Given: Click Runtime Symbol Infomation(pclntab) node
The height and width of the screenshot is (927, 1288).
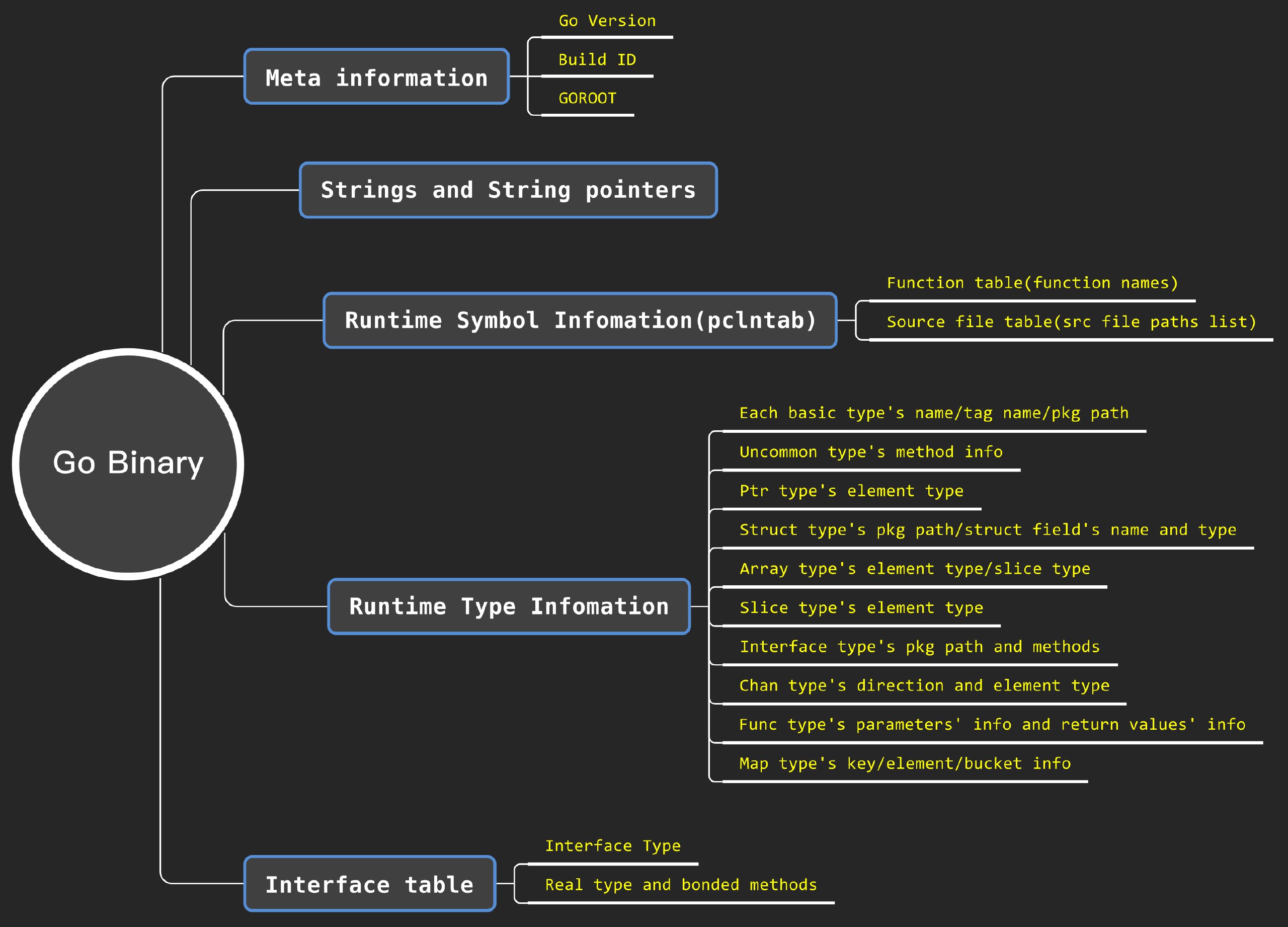Looking at the screenshot, I should pyautogui.click(x=580, y=321).
